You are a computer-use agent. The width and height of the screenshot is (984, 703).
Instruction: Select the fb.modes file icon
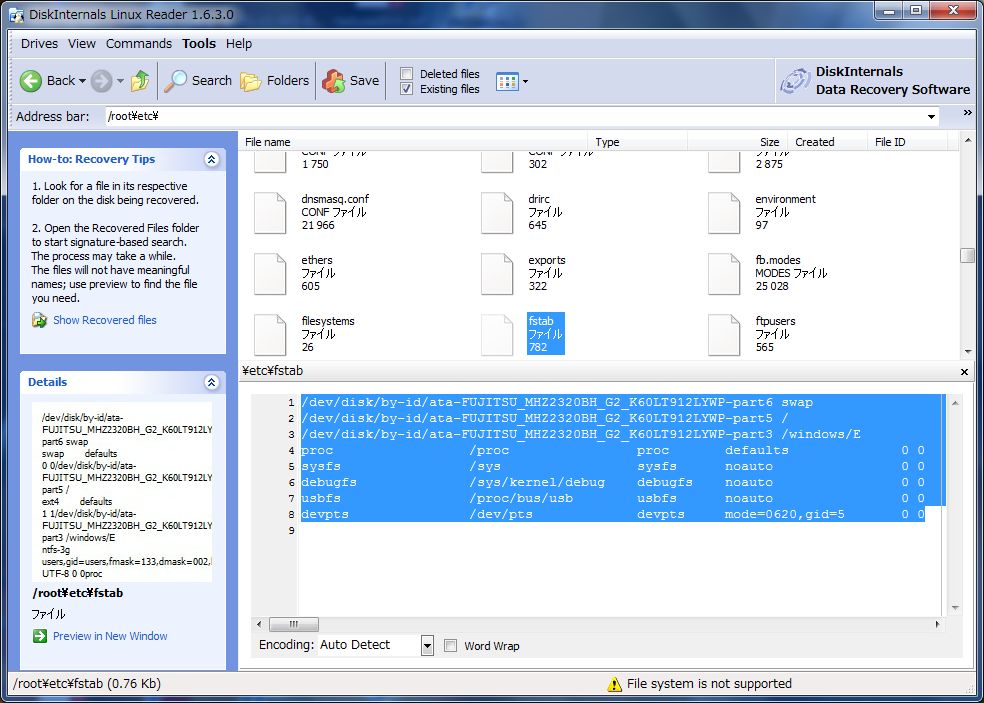724,274
